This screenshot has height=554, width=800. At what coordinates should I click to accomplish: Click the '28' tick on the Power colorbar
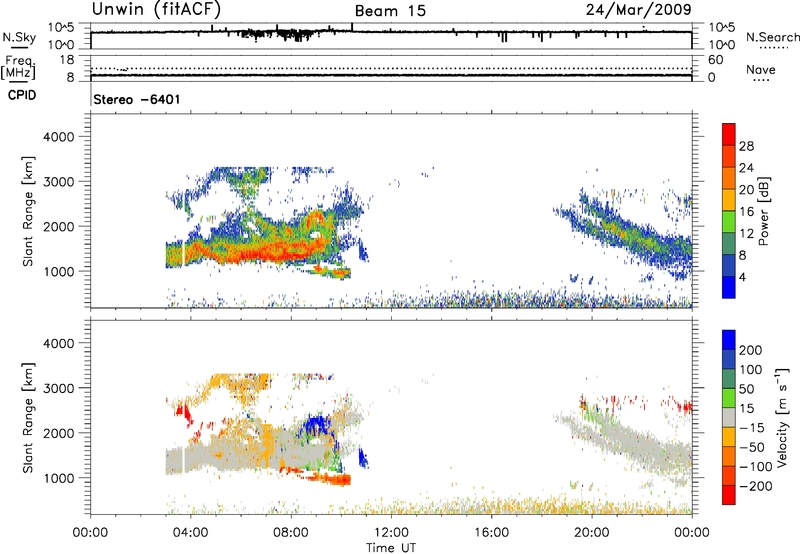click(746, 146)
